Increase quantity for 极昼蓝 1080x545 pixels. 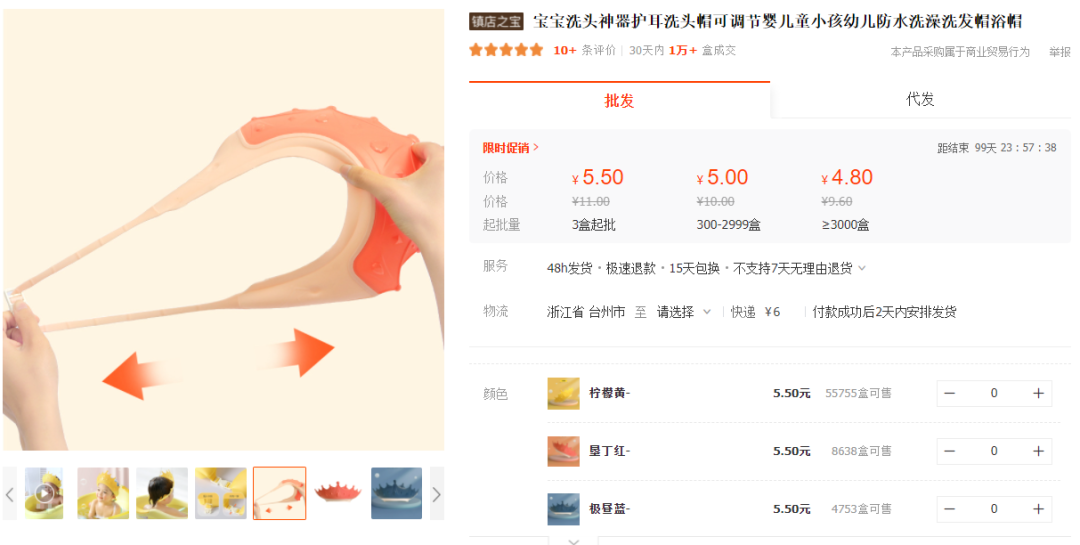[x=1039, y=509]
